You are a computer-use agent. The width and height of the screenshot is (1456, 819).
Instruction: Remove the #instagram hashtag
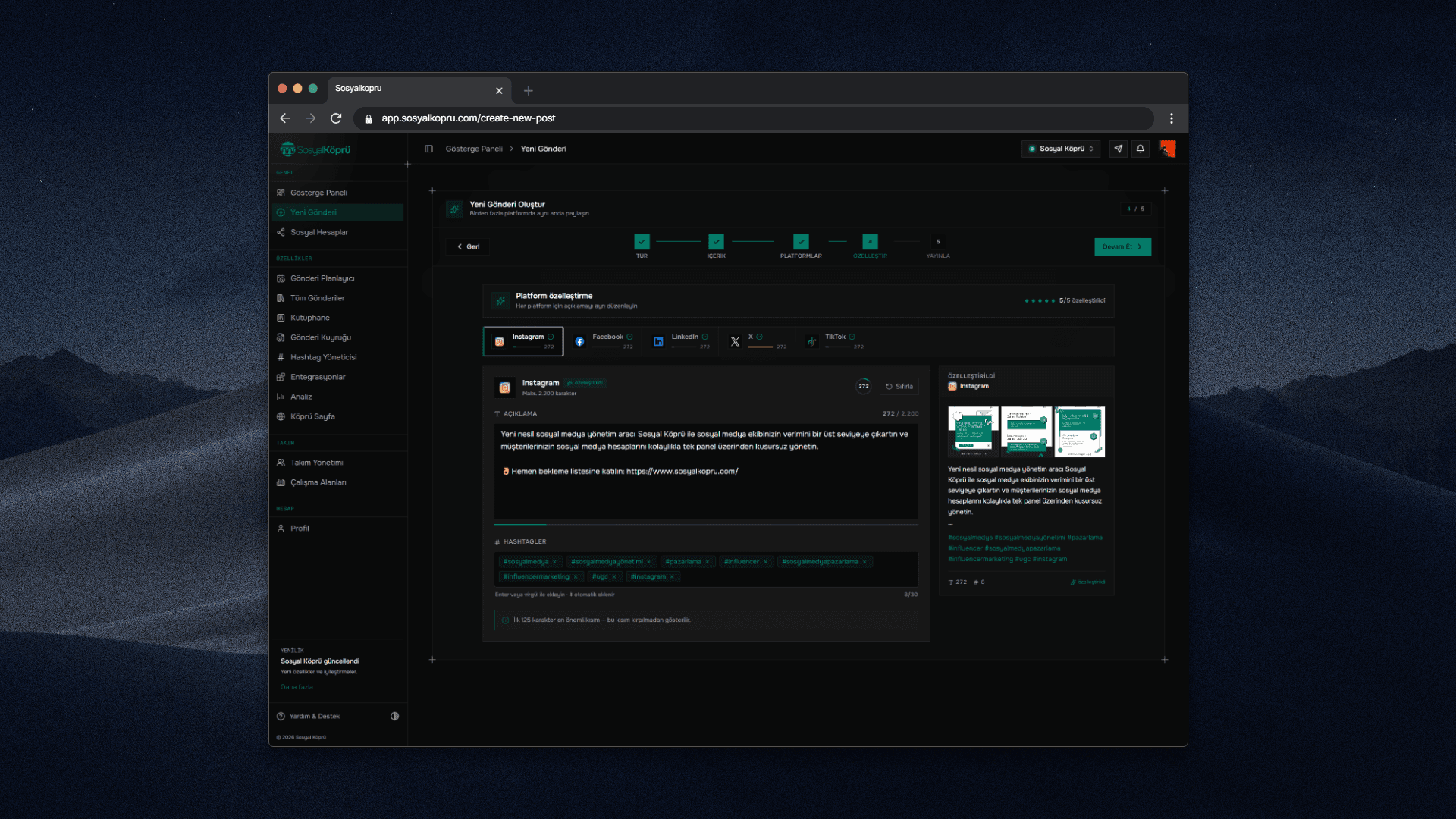(x=672, y=577)
